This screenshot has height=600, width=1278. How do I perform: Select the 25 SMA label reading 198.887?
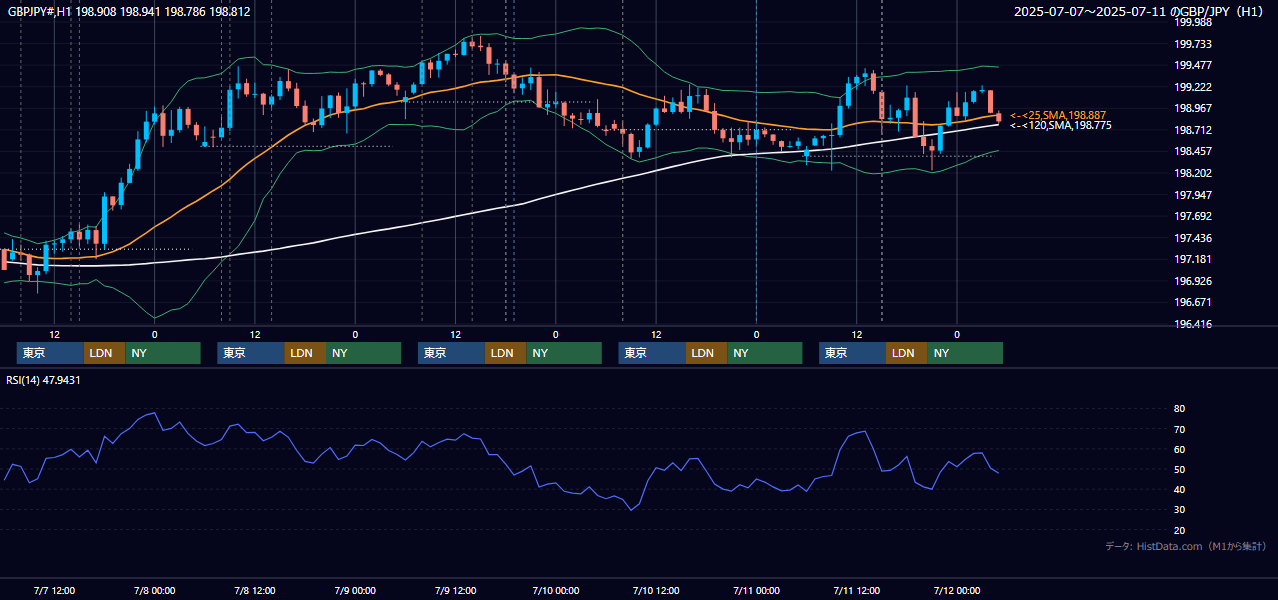click(1058, 115)
